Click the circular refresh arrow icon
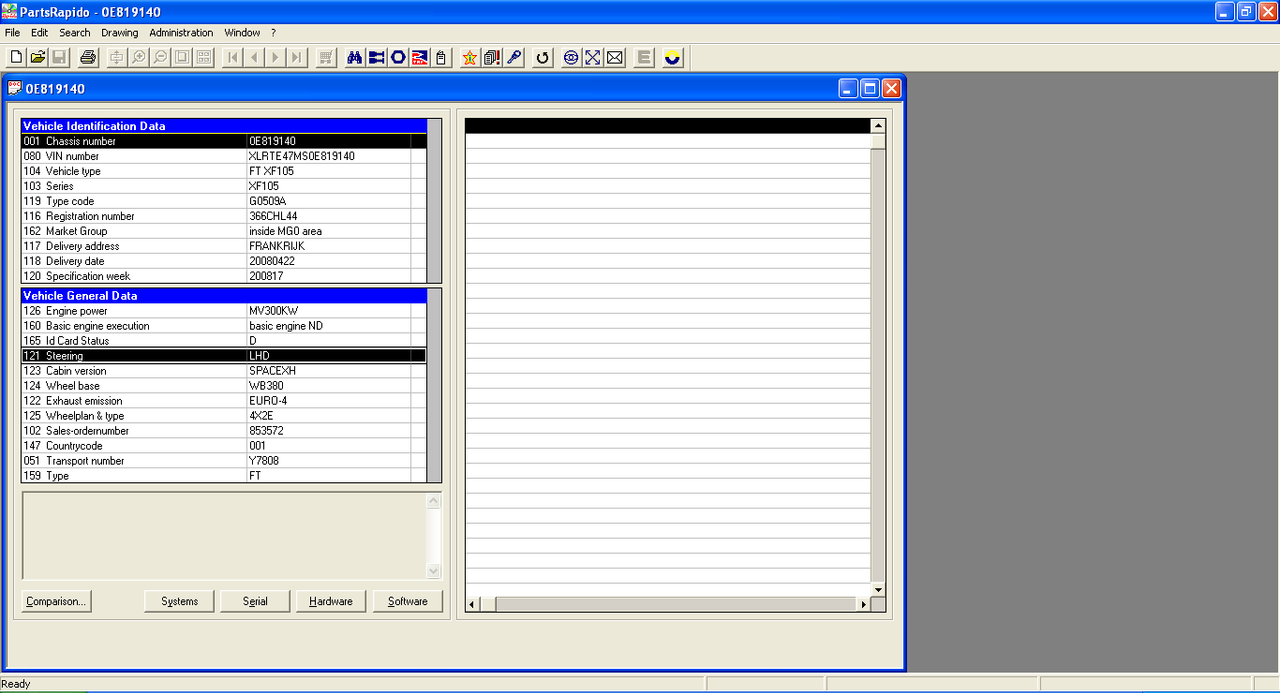Viewport: 1280px width, 693px height. click(542, 58)
